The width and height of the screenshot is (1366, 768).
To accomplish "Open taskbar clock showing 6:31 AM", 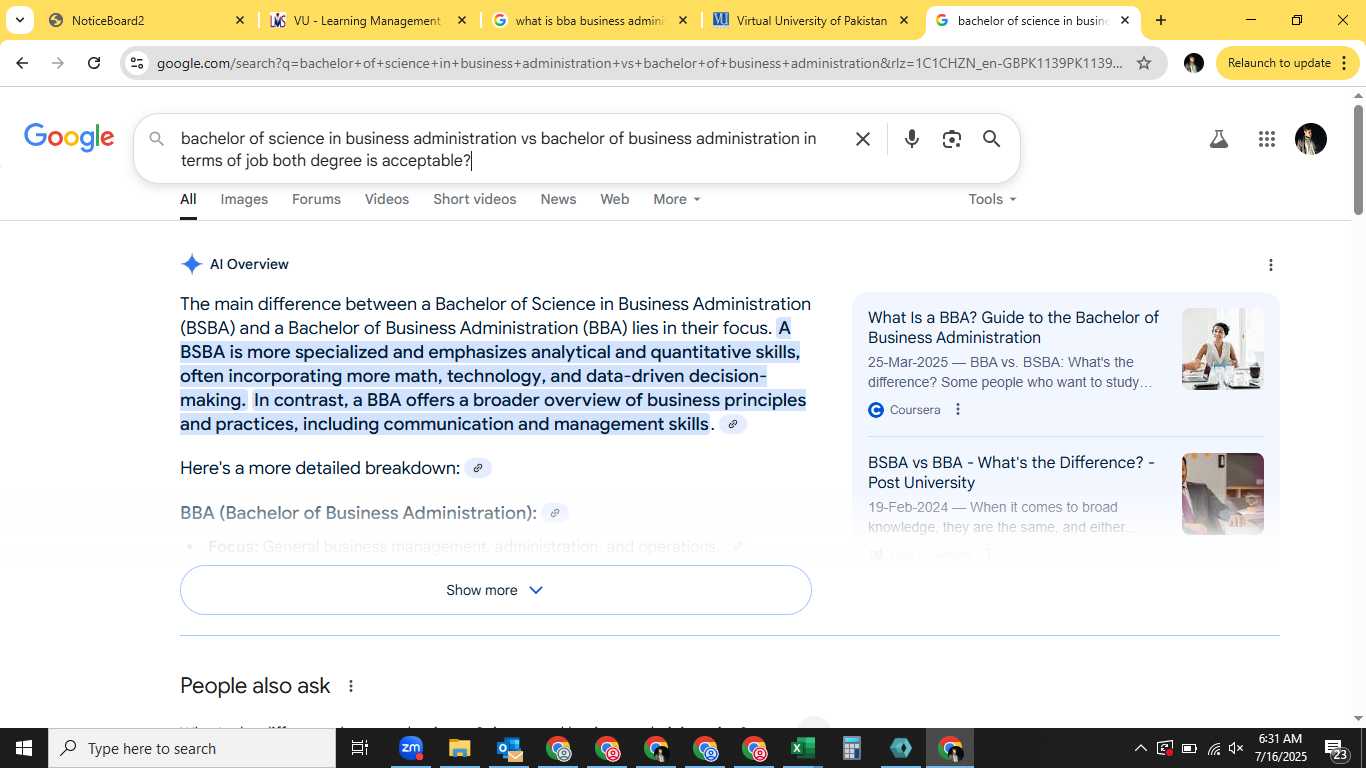I will [1280, 748].
